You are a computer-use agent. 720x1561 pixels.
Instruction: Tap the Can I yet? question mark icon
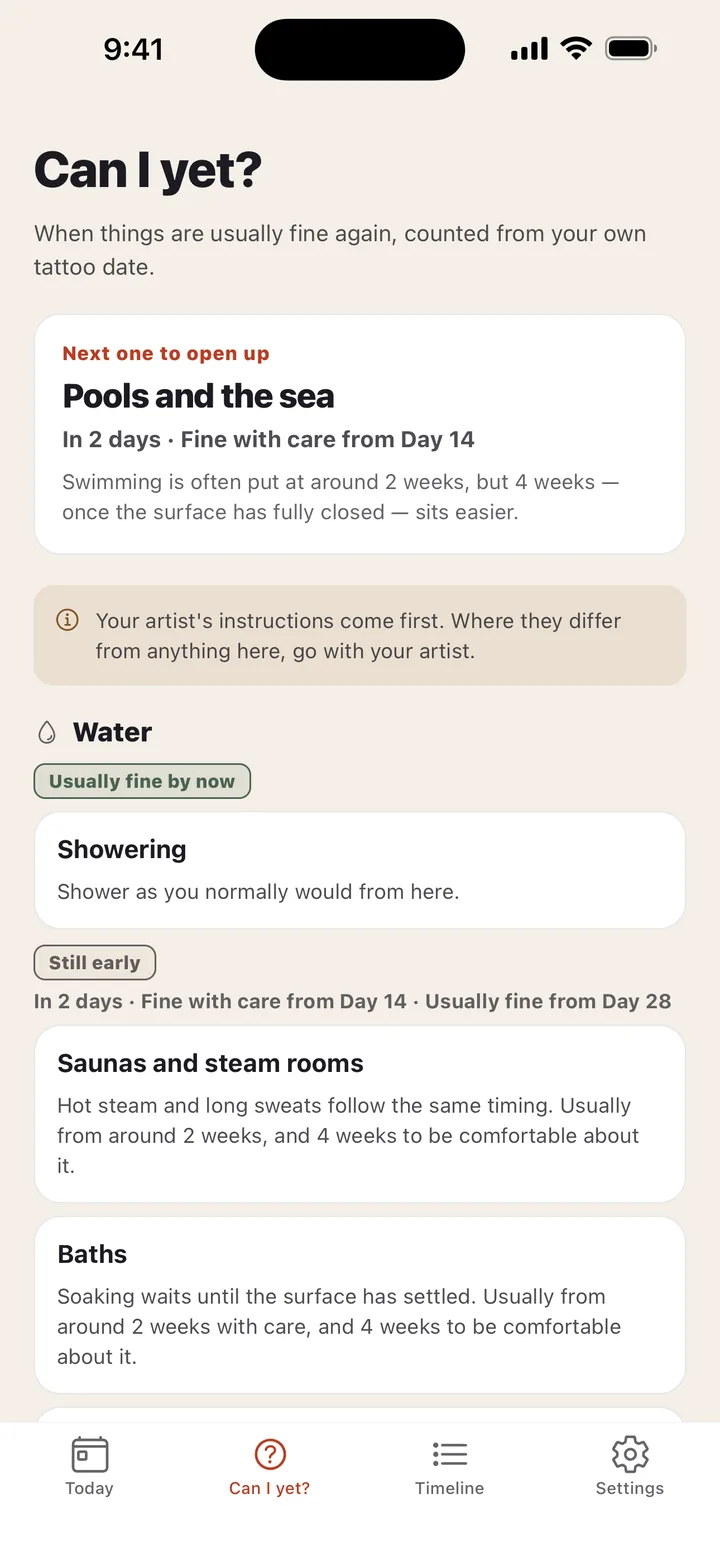270,1454
